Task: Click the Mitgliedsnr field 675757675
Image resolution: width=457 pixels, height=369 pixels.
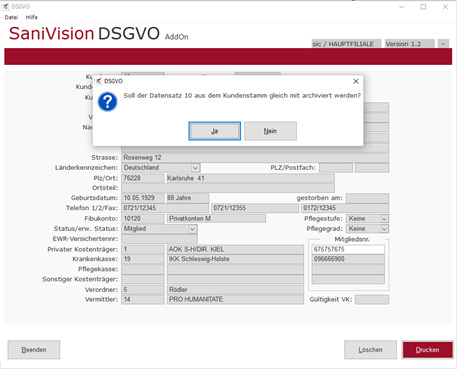Action: coord(348,249)
